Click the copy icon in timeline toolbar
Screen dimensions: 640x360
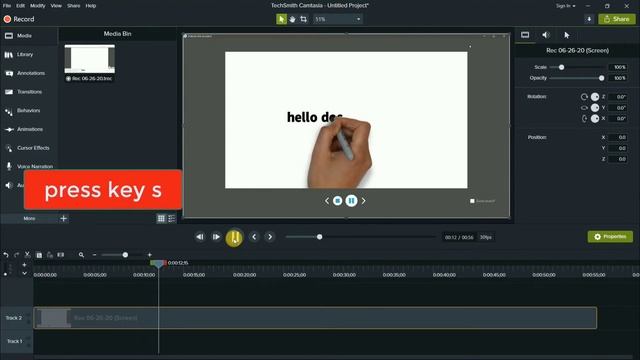39,255
